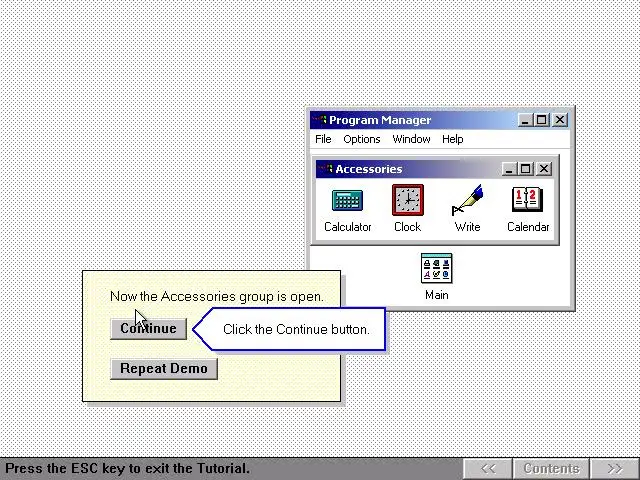Open the Help menu
The height and width of the screenshot is (480, 640).
pos(452,139)
